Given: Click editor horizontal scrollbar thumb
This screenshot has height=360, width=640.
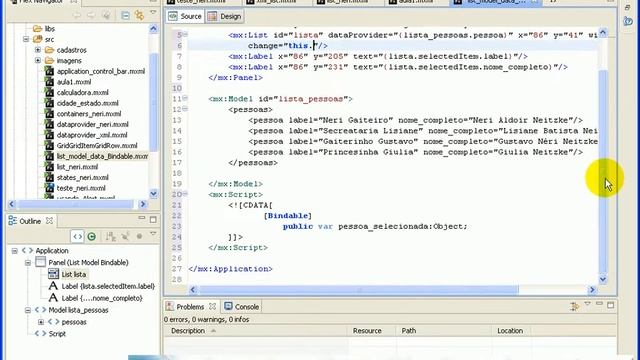Looking at the screenshot, I should [x=358, y=289].
